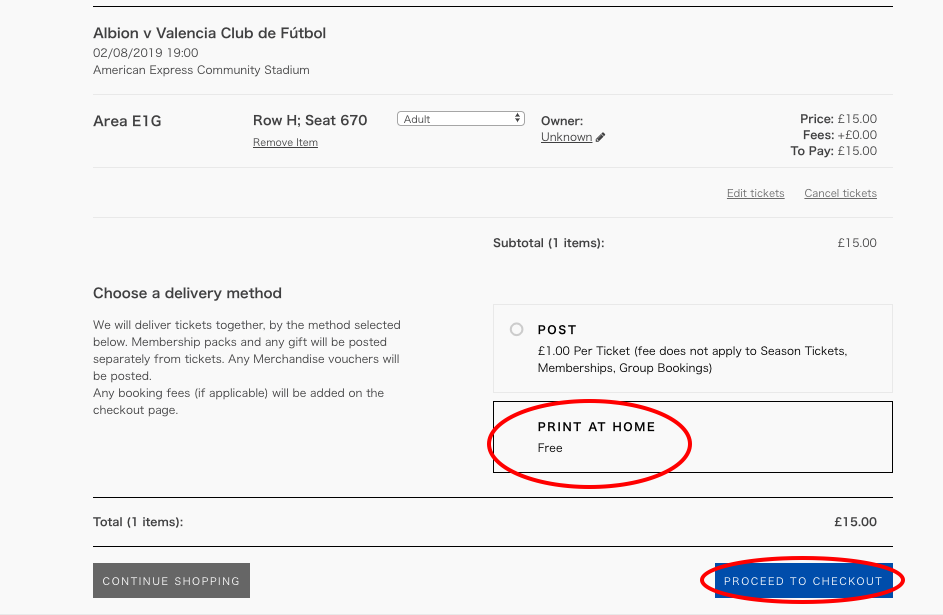Click the Free label under Print at Home
This screenshot has height=615, width=943.
tap(550, 448)
